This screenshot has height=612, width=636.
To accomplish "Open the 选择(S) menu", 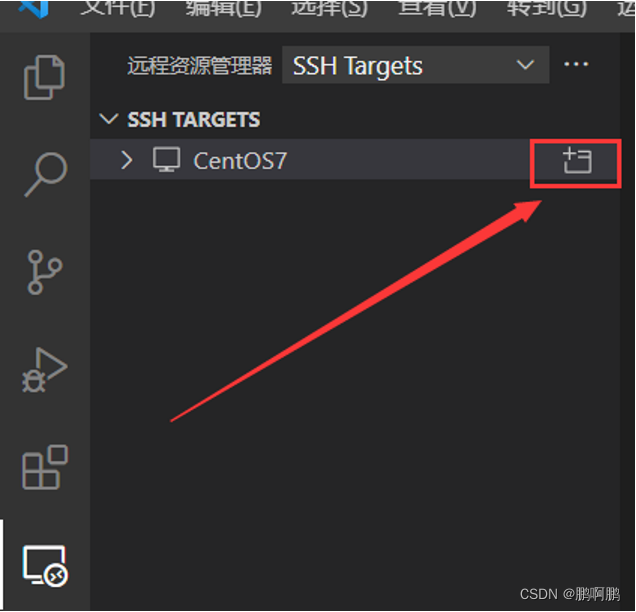I will click(x=329, y=8).
